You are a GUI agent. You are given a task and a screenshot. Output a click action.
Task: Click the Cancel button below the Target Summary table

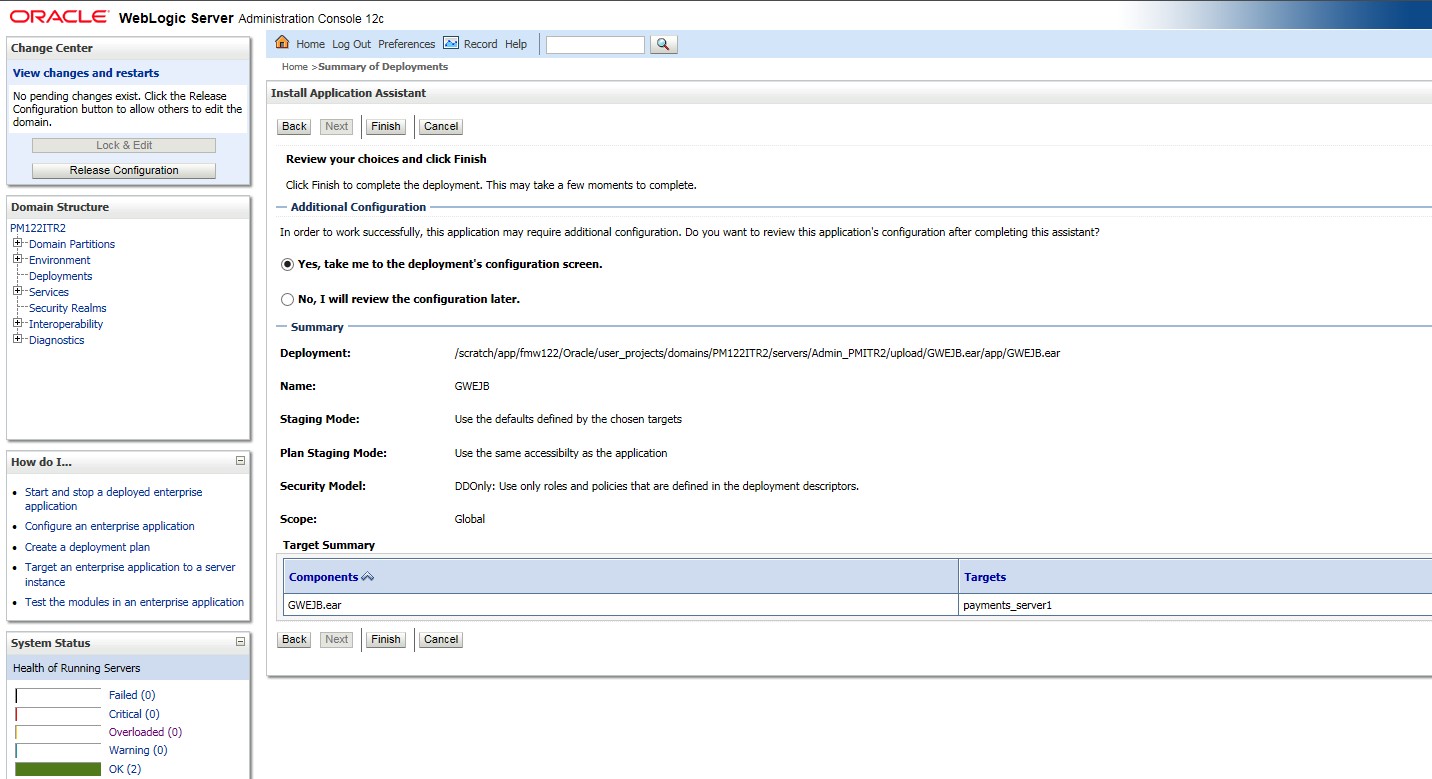[441, 639]
